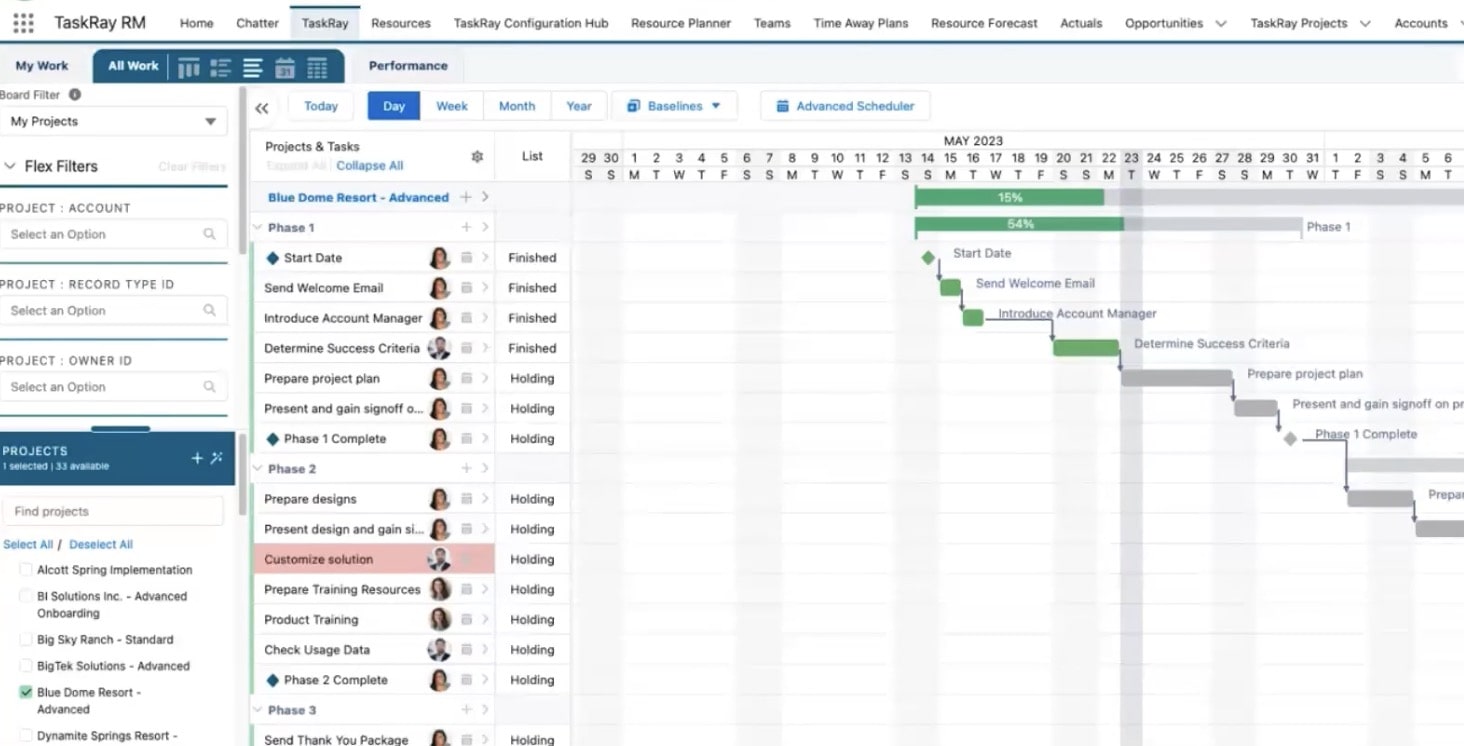Select Year timeline scale
The height and width of the screenshot is (746, 1464).
coord(579,106)
